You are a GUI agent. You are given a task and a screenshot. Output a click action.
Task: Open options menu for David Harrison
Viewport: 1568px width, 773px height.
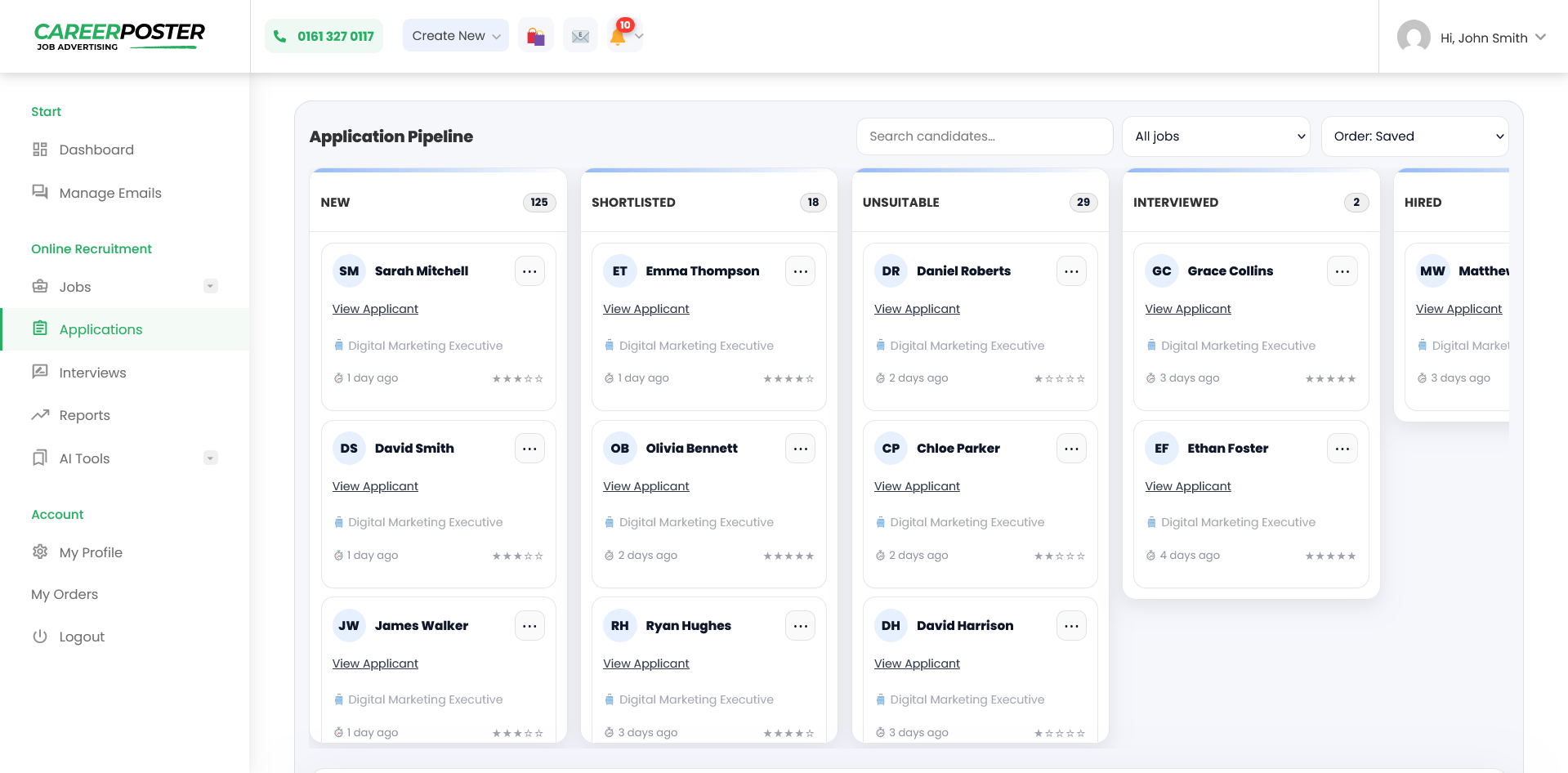pyautogui.click(x=1071, y=626)
